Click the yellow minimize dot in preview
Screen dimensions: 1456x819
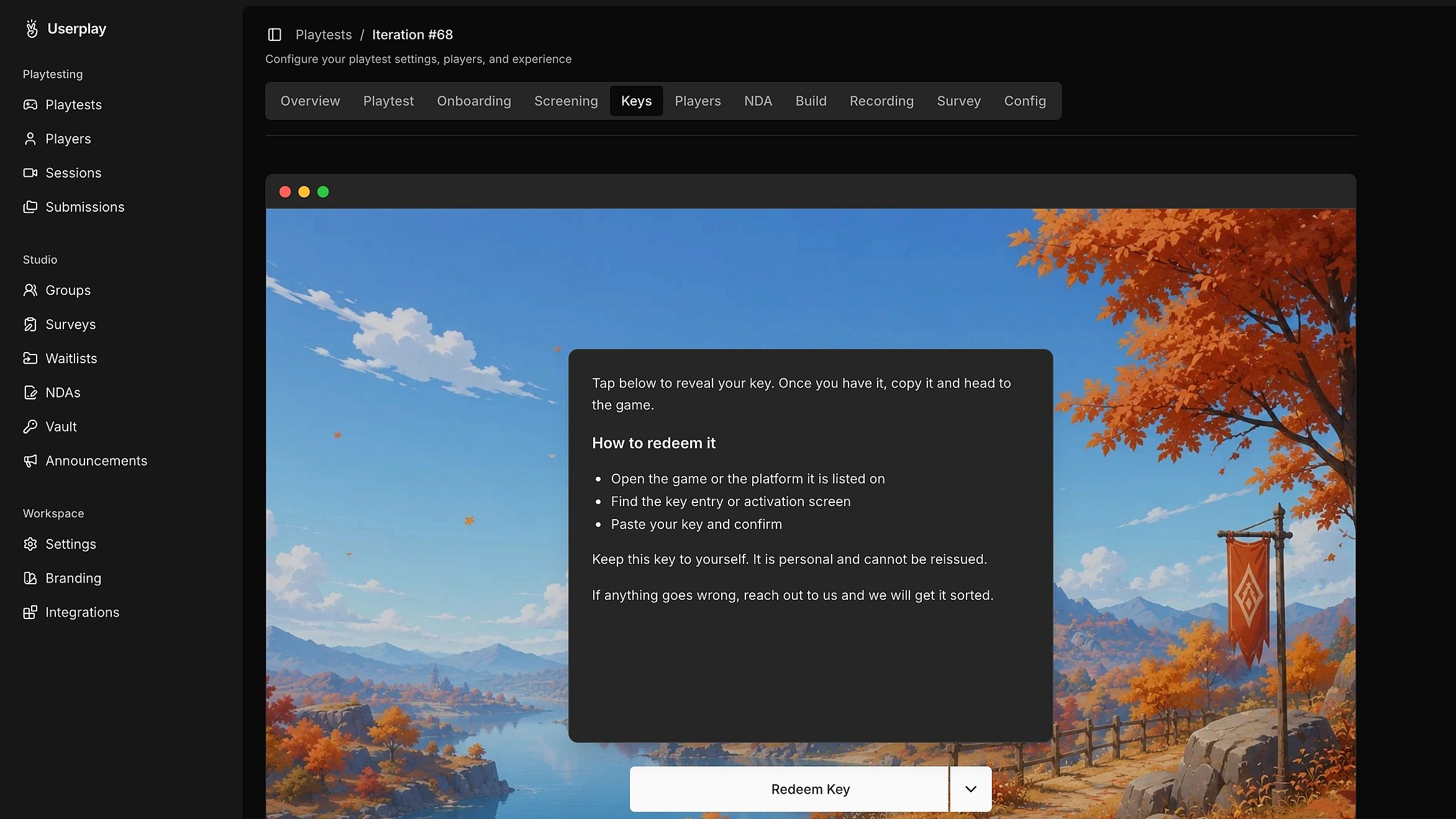[x=304, y=192]
